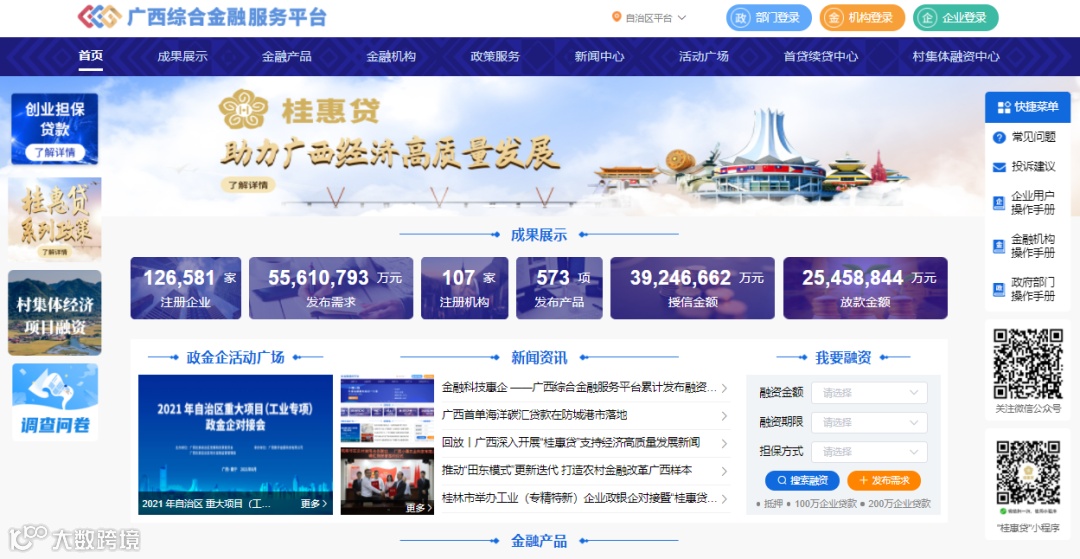Click the 企业登录 button
The image size is (1080, 559).
point(956,18)
